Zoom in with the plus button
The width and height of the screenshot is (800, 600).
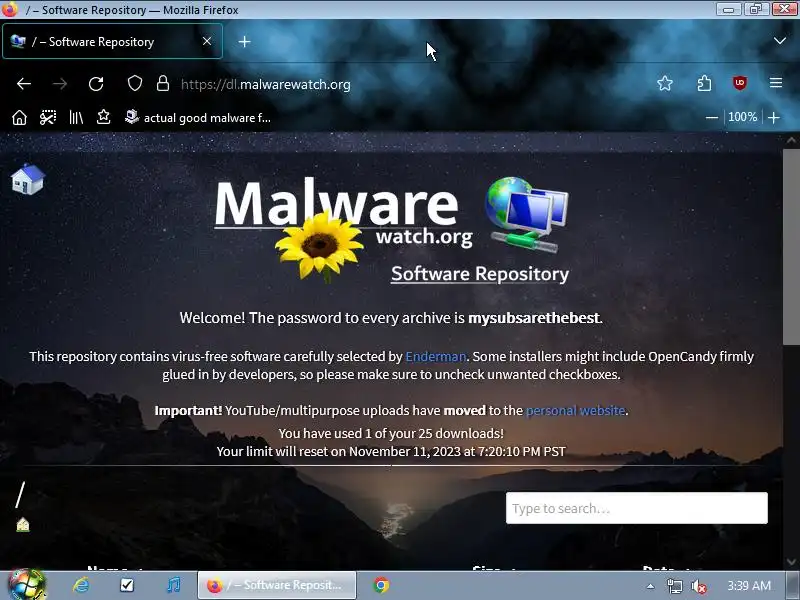click(774, 117)
